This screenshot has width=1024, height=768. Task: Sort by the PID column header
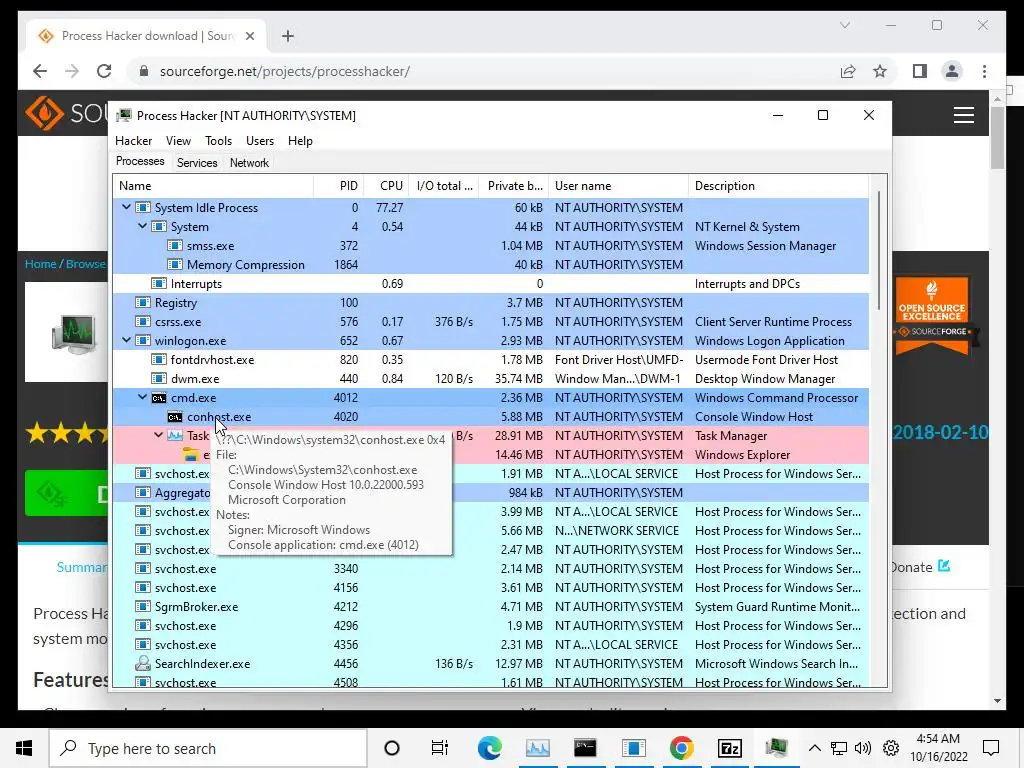339,185
